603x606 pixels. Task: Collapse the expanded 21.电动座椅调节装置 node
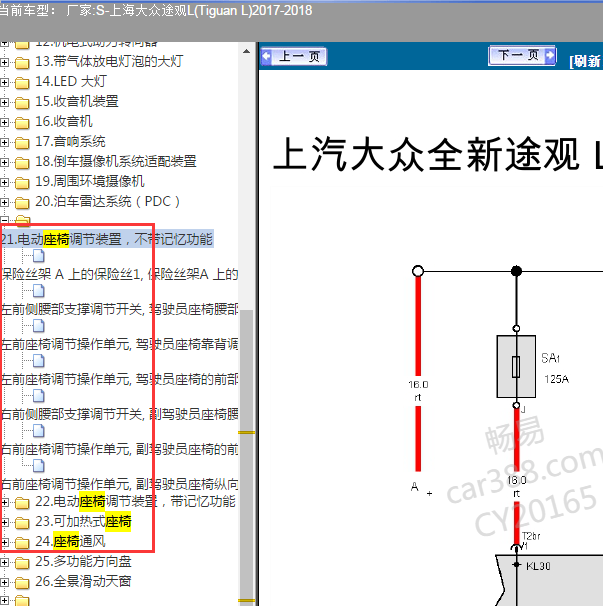(x=4, y=220)
